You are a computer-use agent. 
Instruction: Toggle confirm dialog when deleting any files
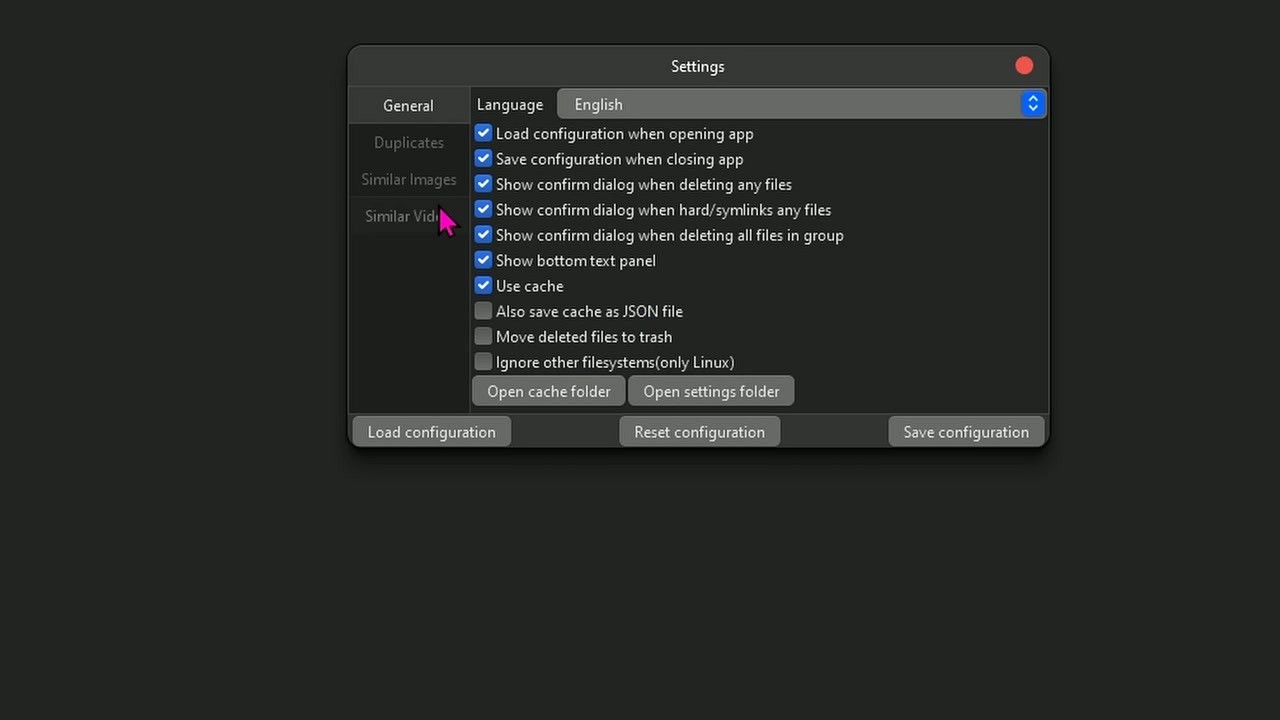coord(483,183)
